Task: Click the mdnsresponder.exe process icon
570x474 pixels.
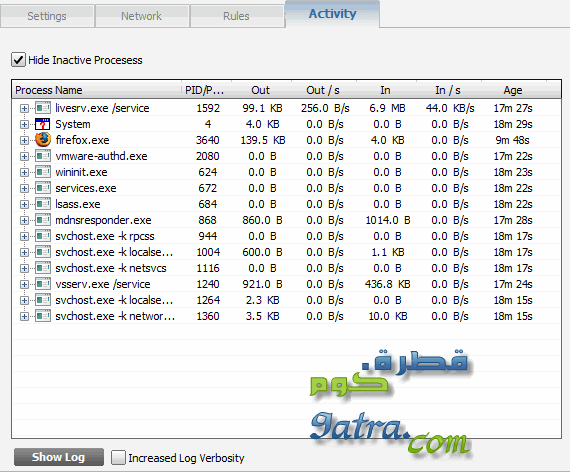Action: tap(43, 220)
